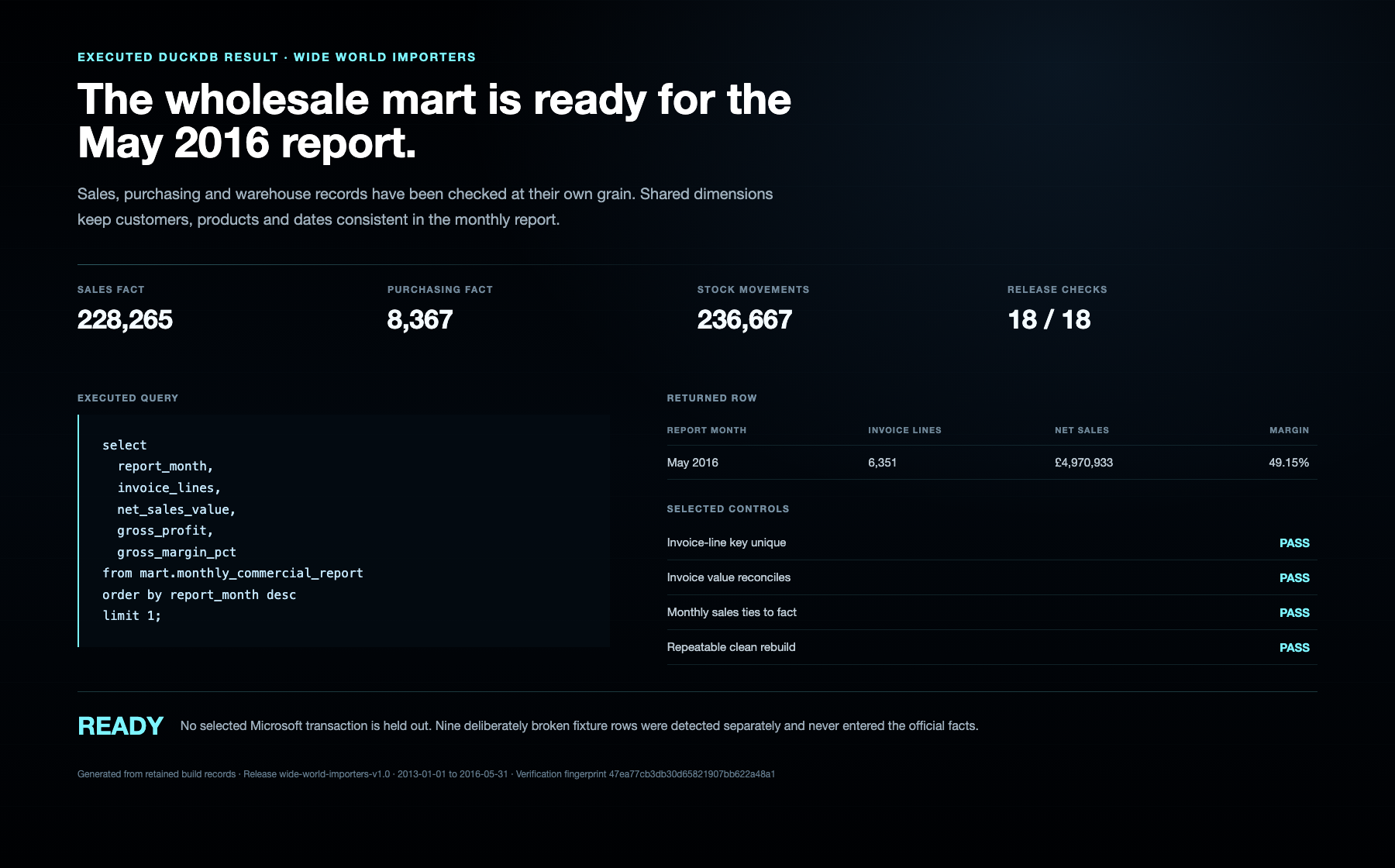Select the Purchasing Fact value 8,367

pyautogui.click(x=420, y=319)
